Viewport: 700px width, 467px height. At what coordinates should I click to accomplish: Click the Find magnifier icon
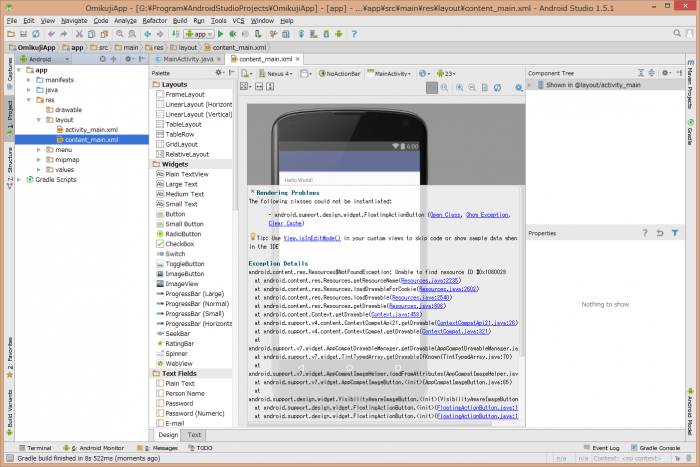coord(120,34)
